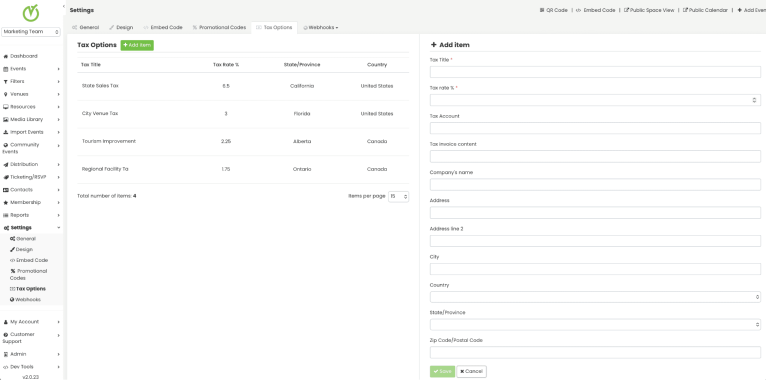
Task: Focus the Tax Title input field
Action: click(x=595, y=72)
